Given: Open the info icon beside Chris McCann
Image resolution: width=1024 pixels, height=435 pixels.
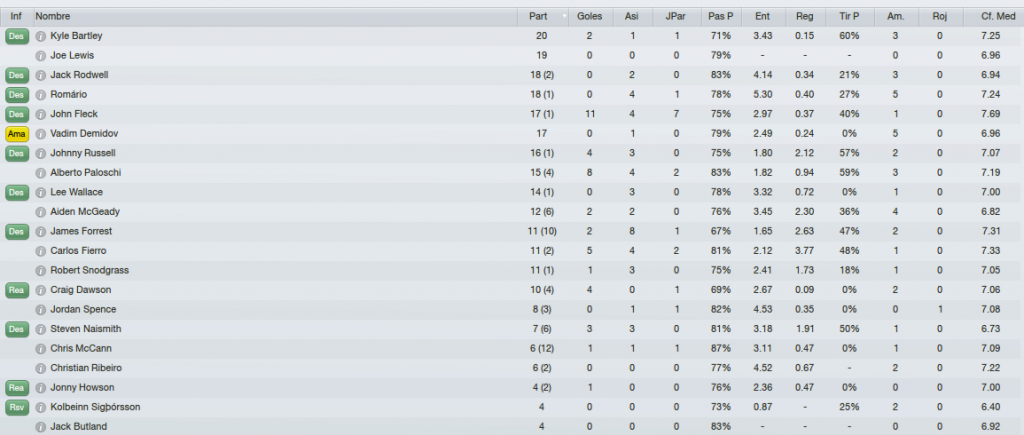Looking at the screenshot, I should [x=40, y=349].
